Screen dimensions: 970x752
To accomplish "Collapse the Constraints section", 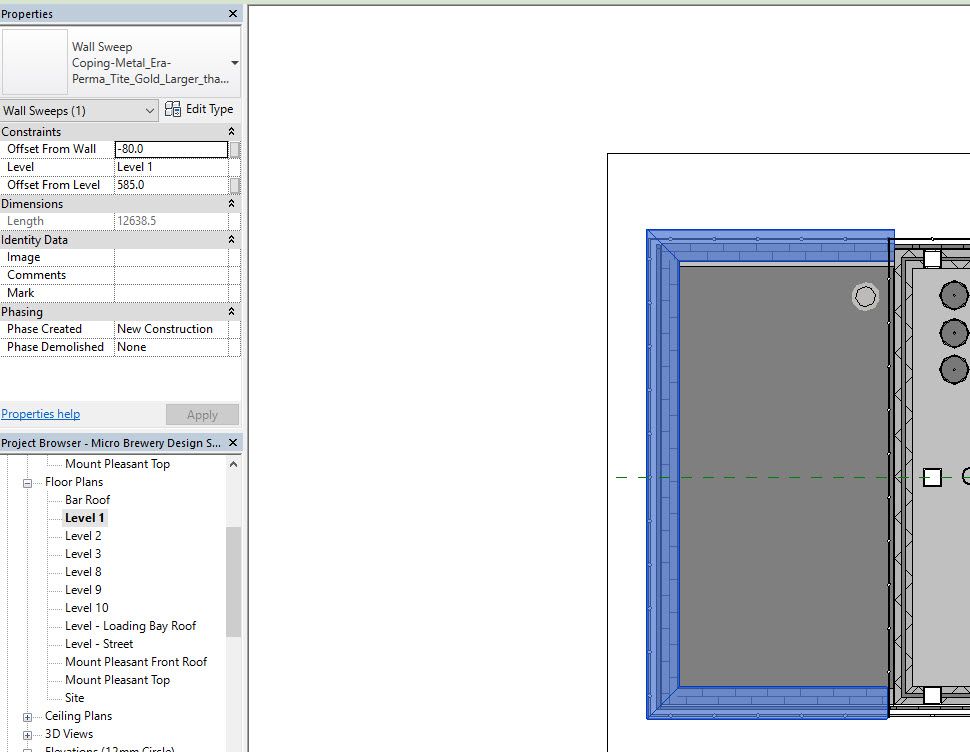I will click(231, 132).
